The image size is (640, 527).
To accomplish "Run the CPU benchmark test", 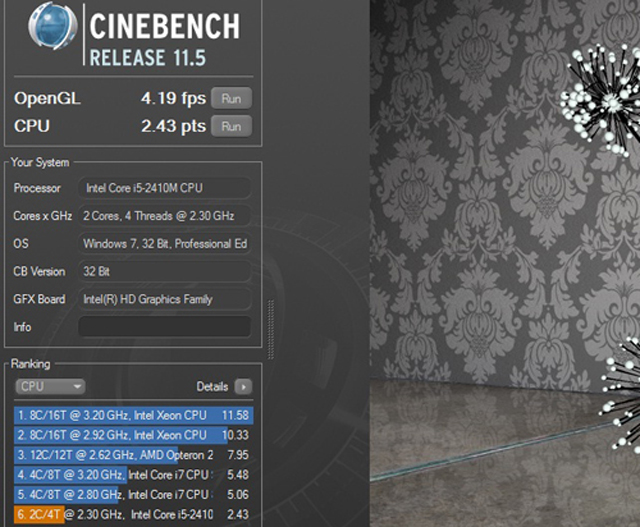I will [x=231, y=126].
